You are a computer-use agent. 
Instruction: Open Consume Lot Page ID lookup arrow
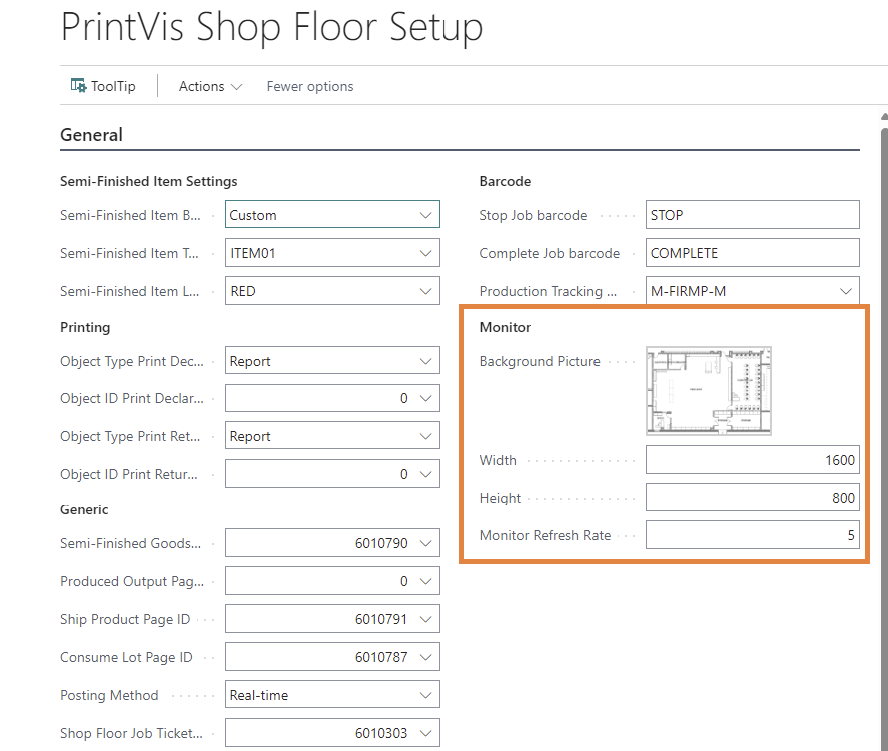click(425, 657)
